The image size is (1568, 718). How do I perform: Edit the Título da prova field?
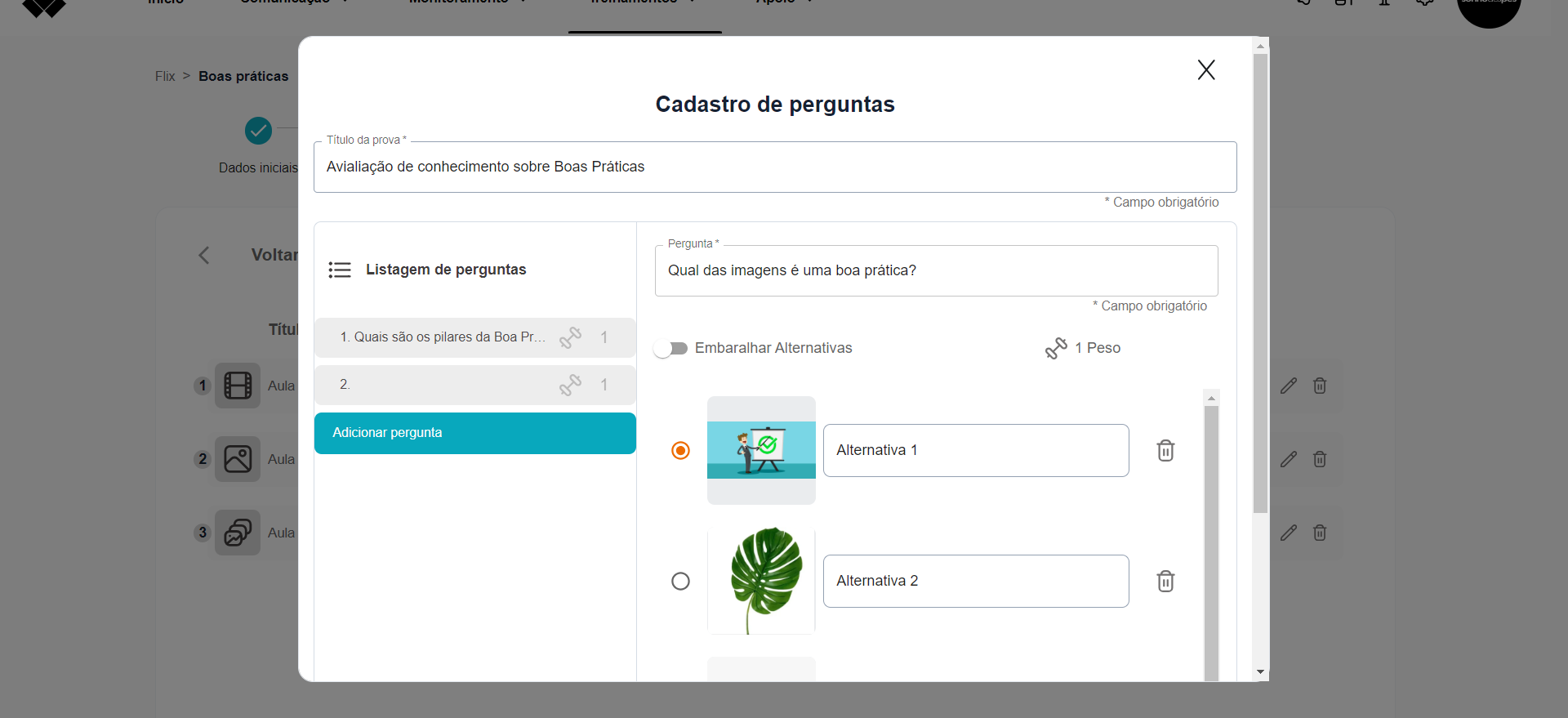[775, 167]
